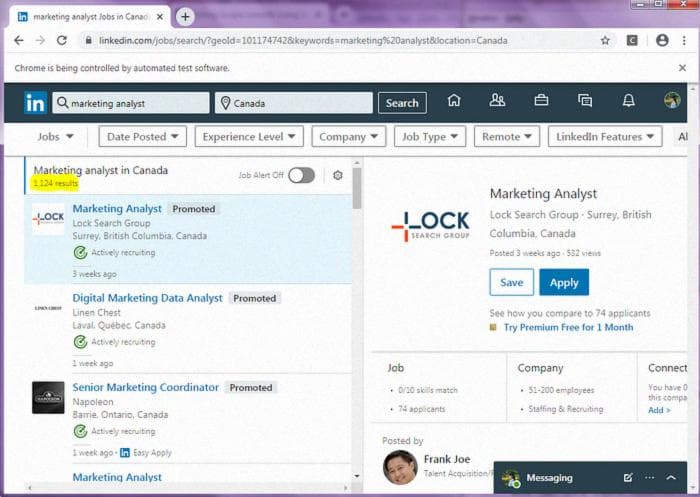Click Frank Joe's profile photo
This screenshot has width=700, height=497.
400,468
